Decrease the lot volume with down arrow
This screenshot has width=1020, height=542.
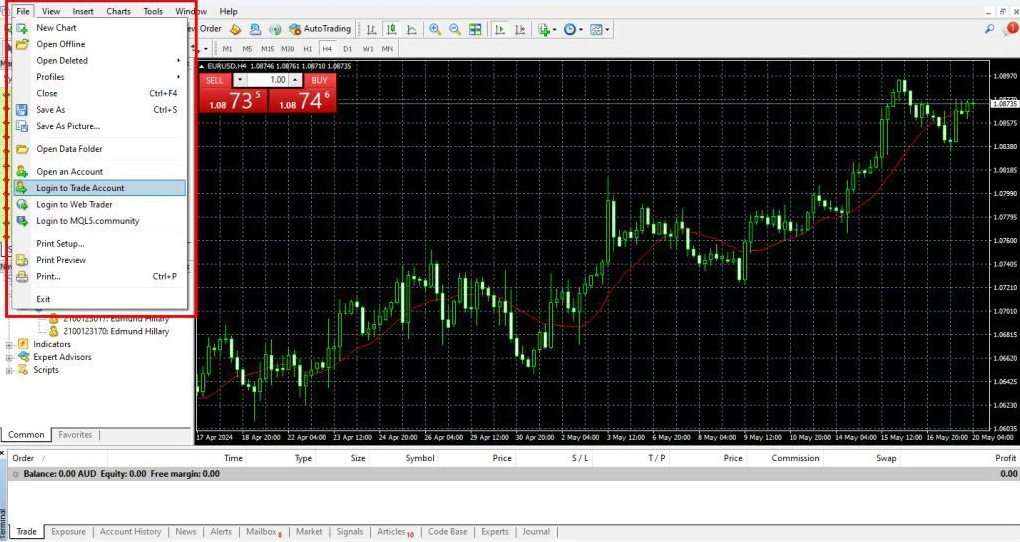(x=240, y=80)
